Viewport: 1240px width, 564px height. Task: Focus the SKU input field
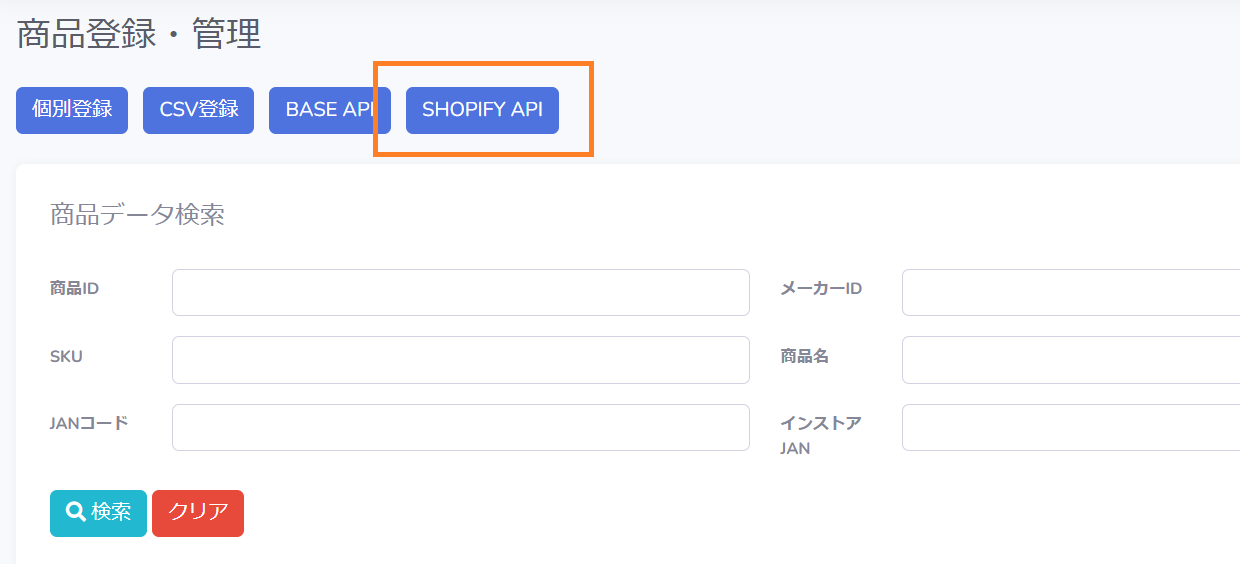tap(461, 360)
